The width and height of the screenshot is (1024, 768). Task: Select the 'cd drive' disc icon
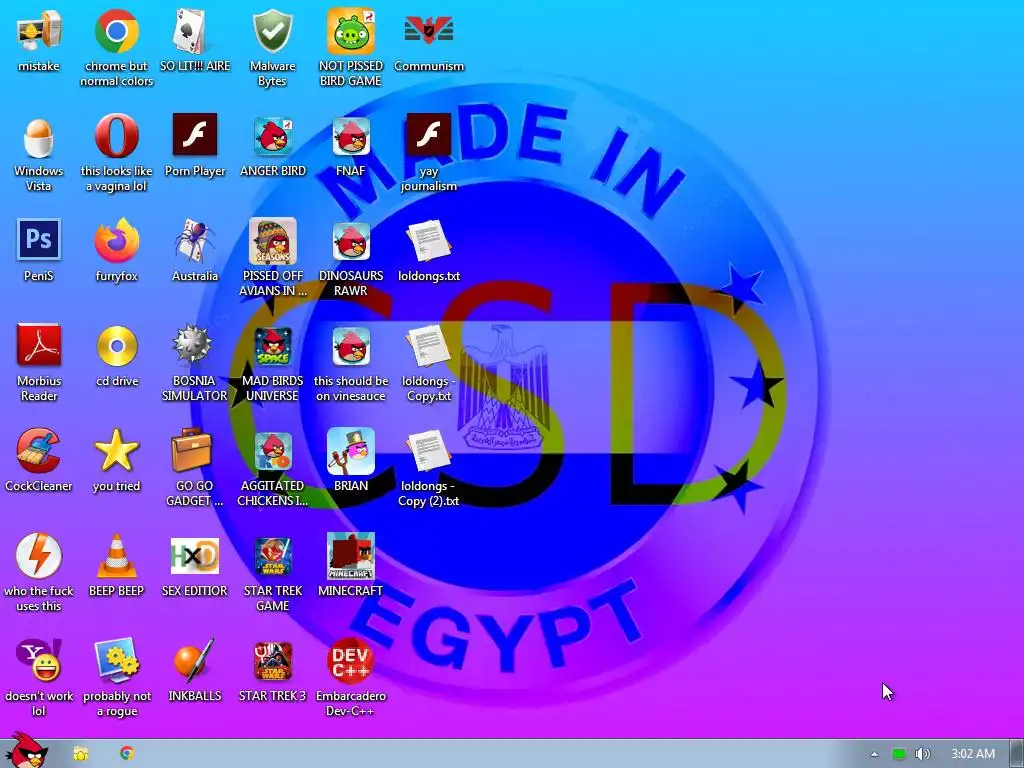(x=116, y=346)
